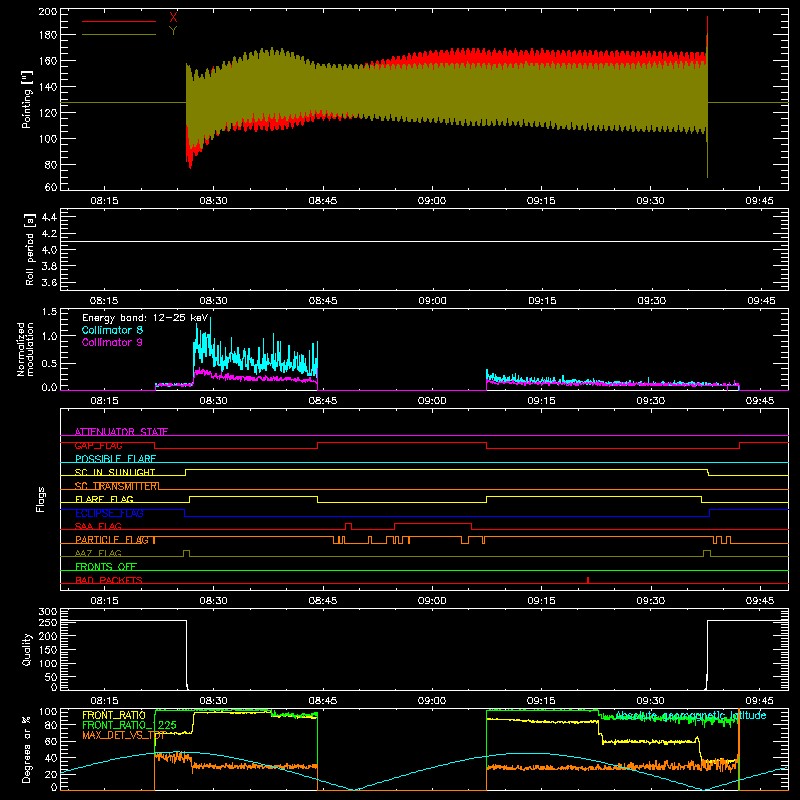Click the 'Degrees or %' axis title
The image size is (800, 800).
(27, 749)
